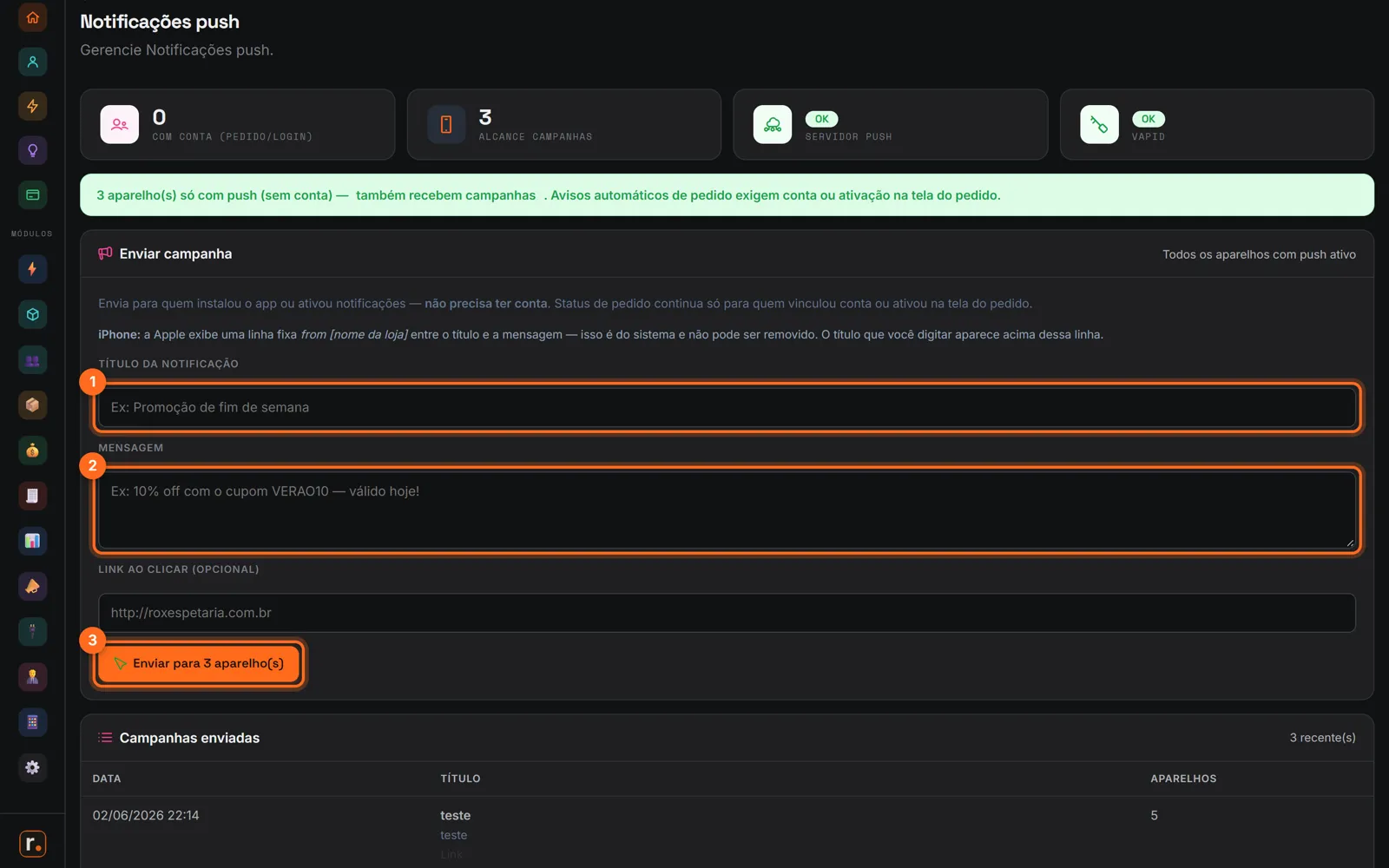Click 'Todos os aparelhos com push ativo' text
The height and width of the screenshot is (868, 1389).
(1259, 254)
